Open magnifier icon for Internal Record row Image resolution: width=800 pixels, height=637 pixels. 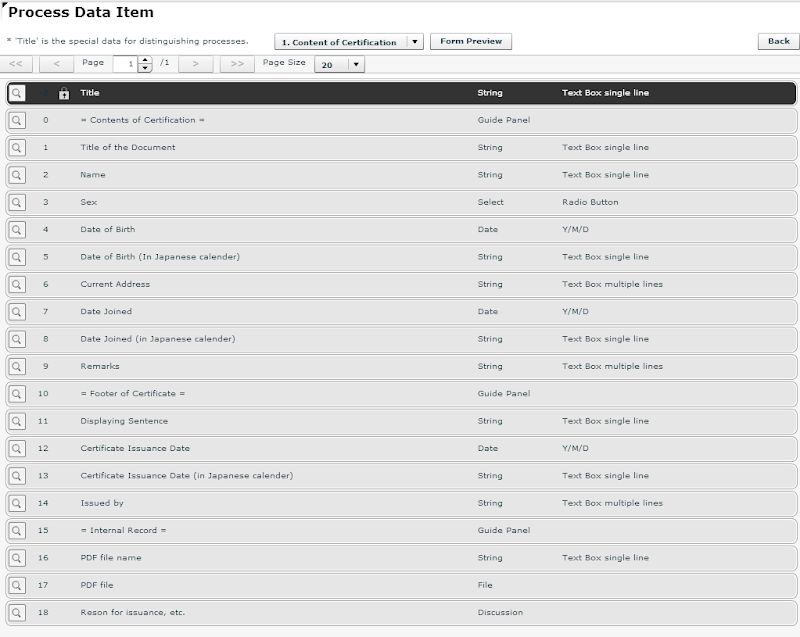pos(17,530)
